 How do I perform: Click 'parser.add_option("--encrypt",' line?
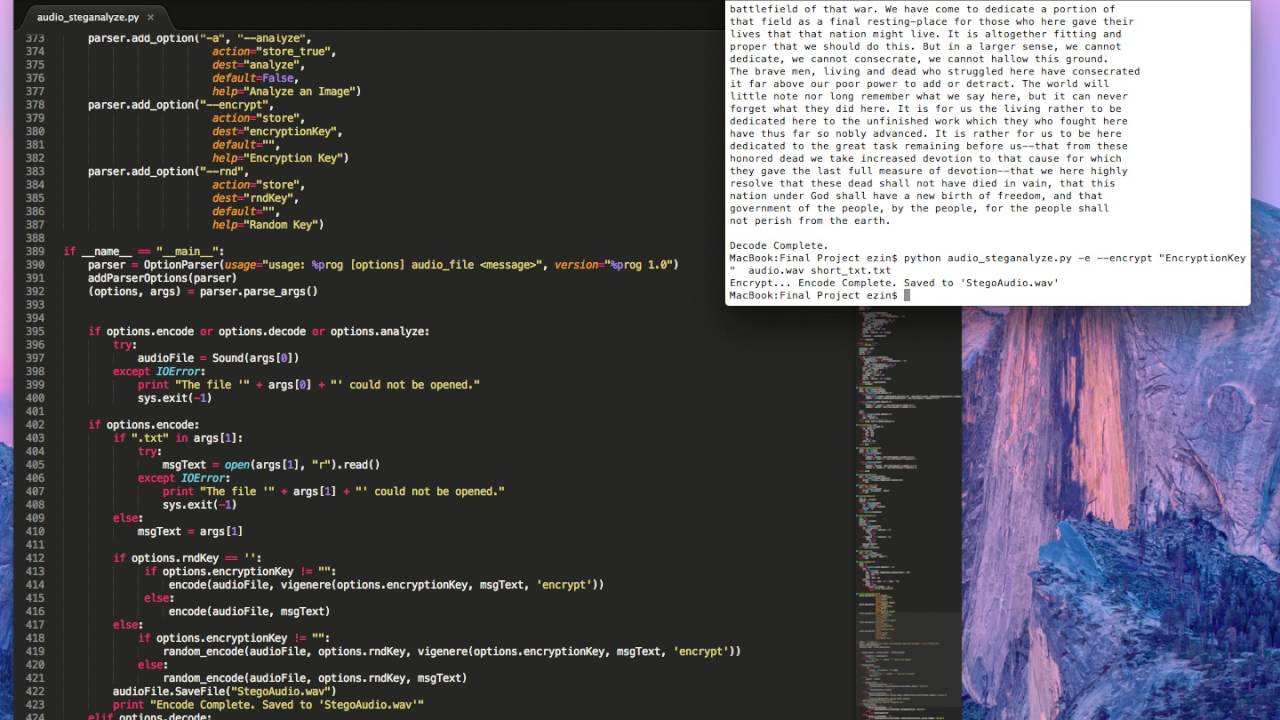(181, 105)
